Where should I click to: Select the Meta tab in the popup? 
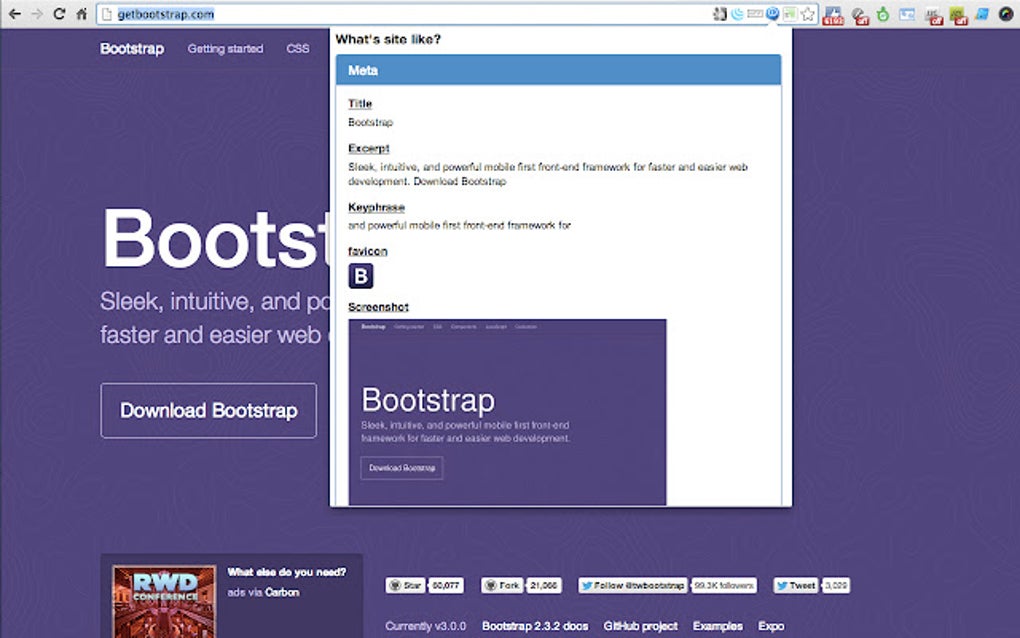(363, 70)
